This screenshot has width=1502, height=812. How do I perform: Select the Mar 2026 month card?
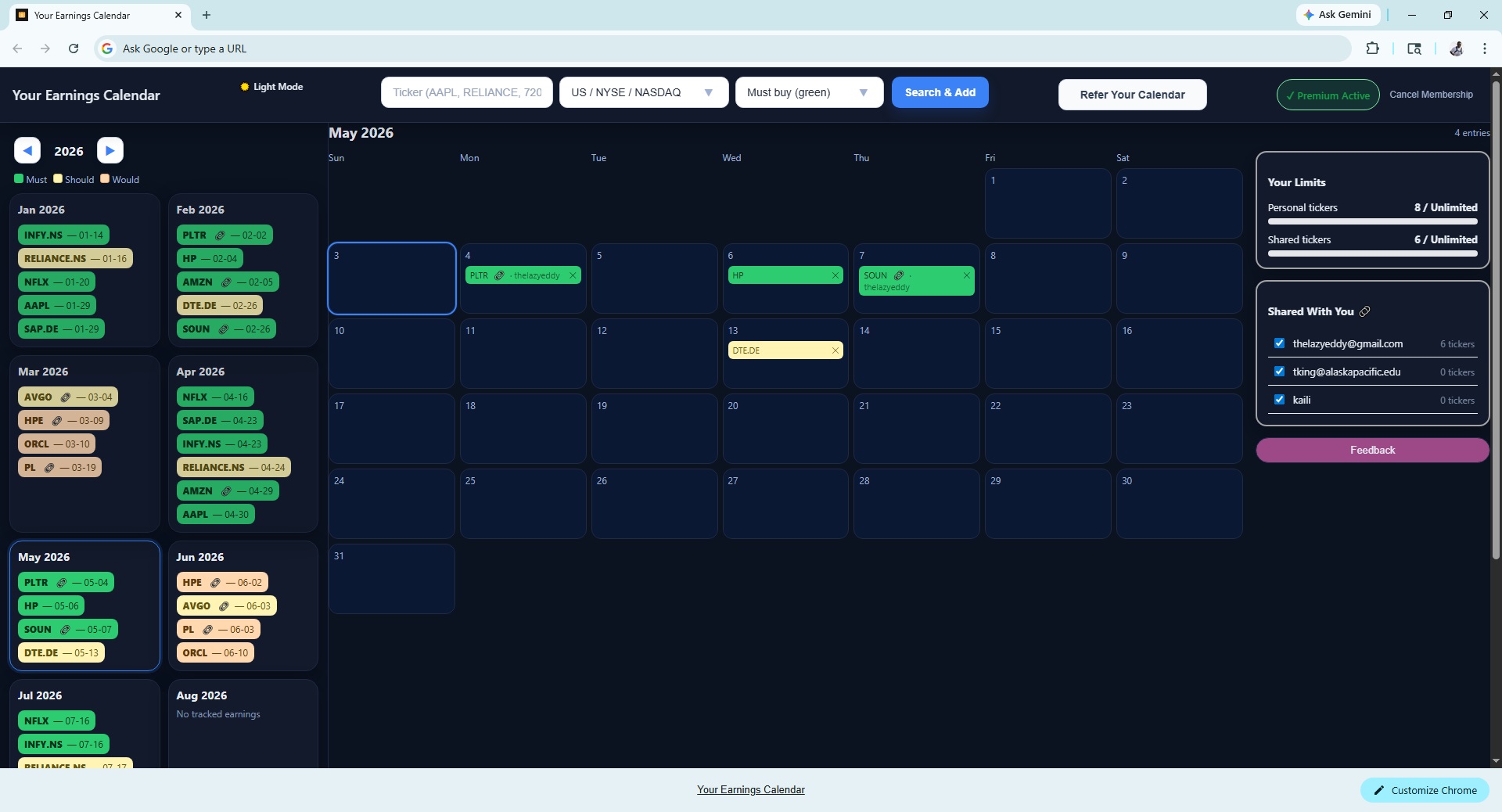tap(84, 444)
